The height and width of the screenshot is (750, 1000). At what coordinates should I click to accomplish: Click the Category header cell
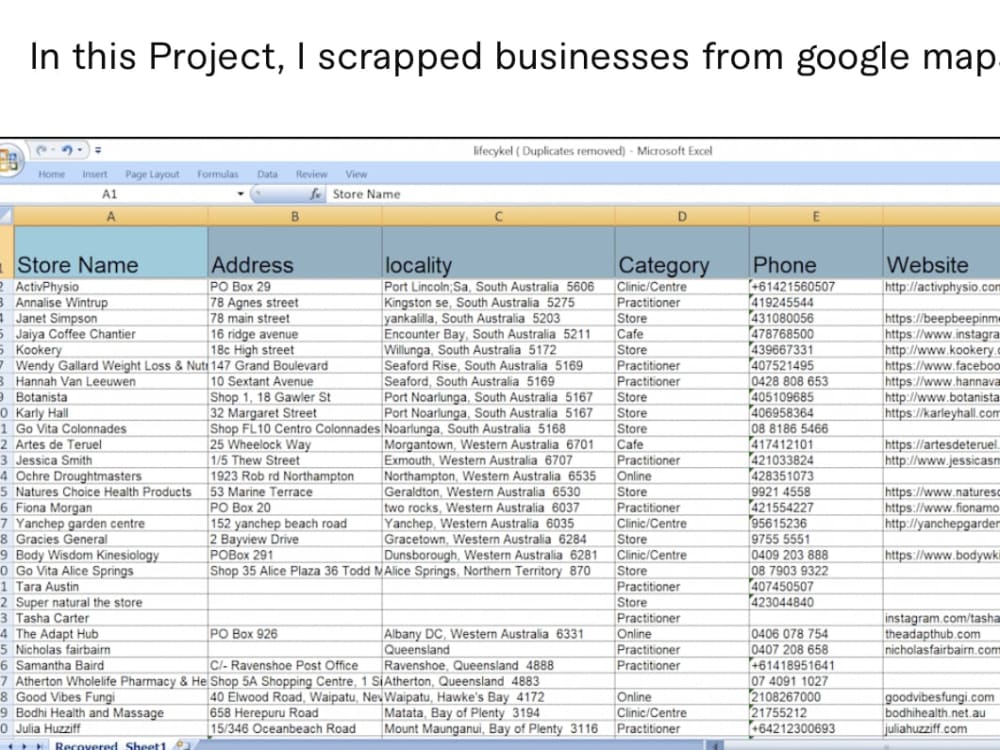pos(682,253)
